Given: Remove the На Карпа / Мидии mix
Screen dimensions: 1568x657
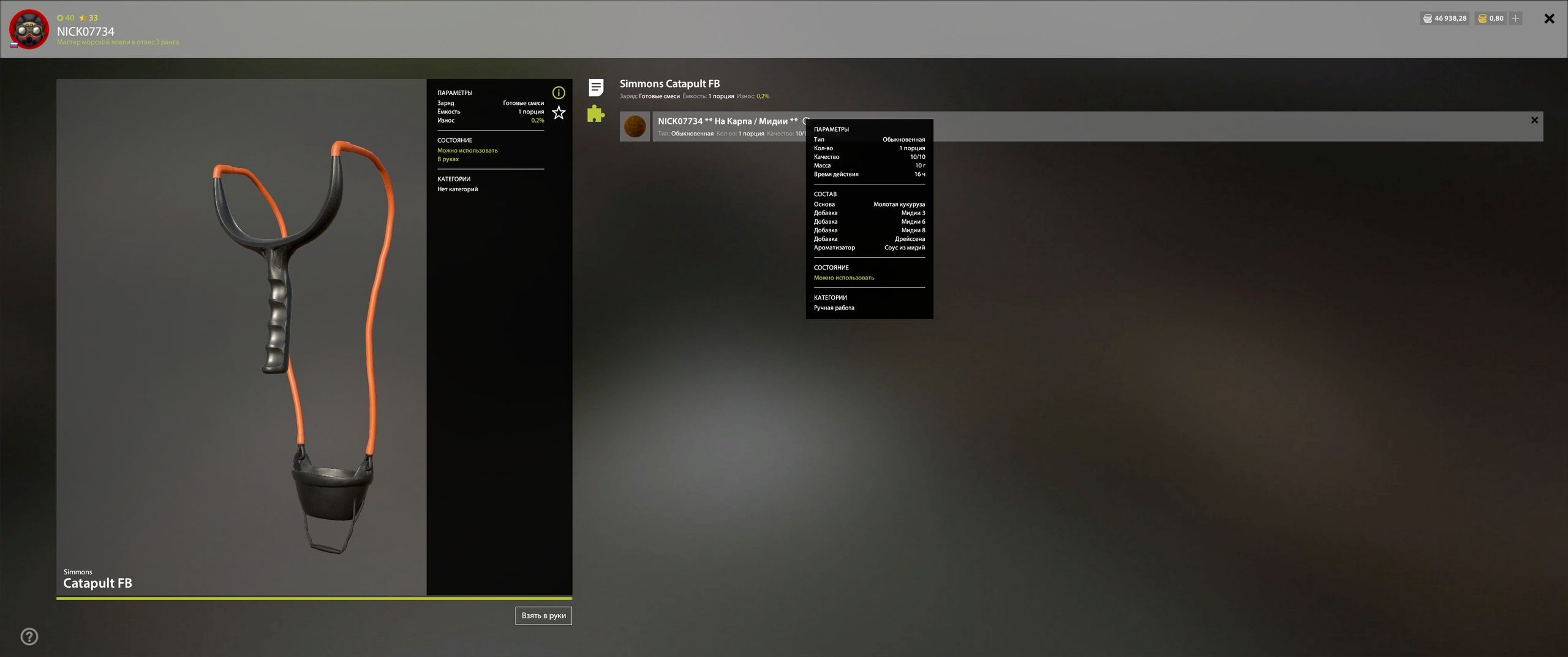Looking at the screenshot, I should (1534, 120).
